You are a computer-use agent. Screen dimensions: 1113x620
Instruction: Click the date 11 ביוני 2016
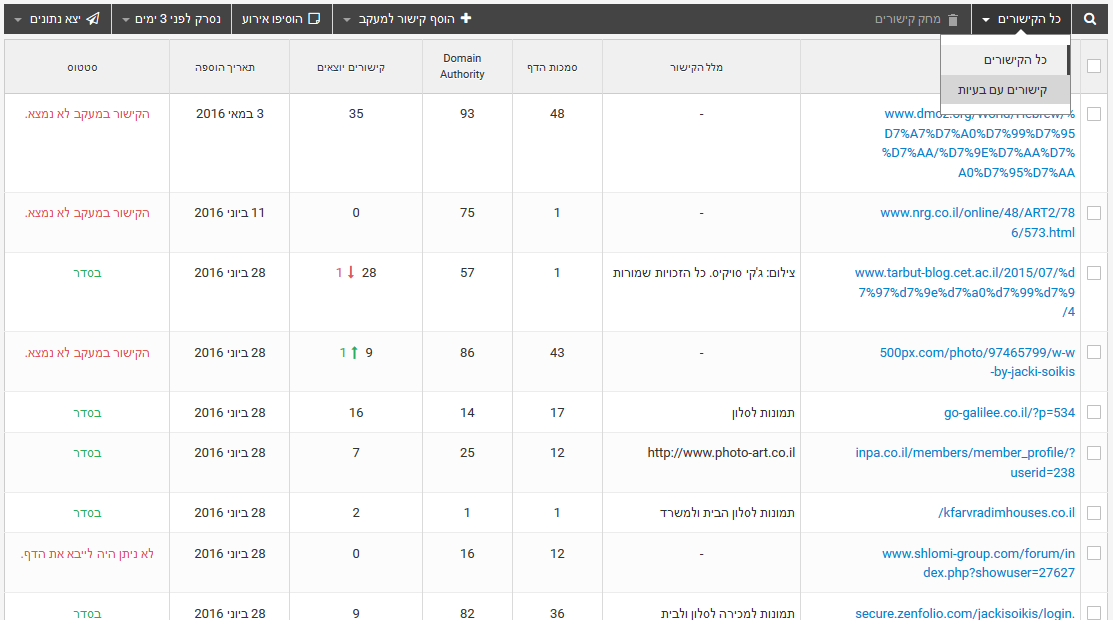[x=229, y=213]
